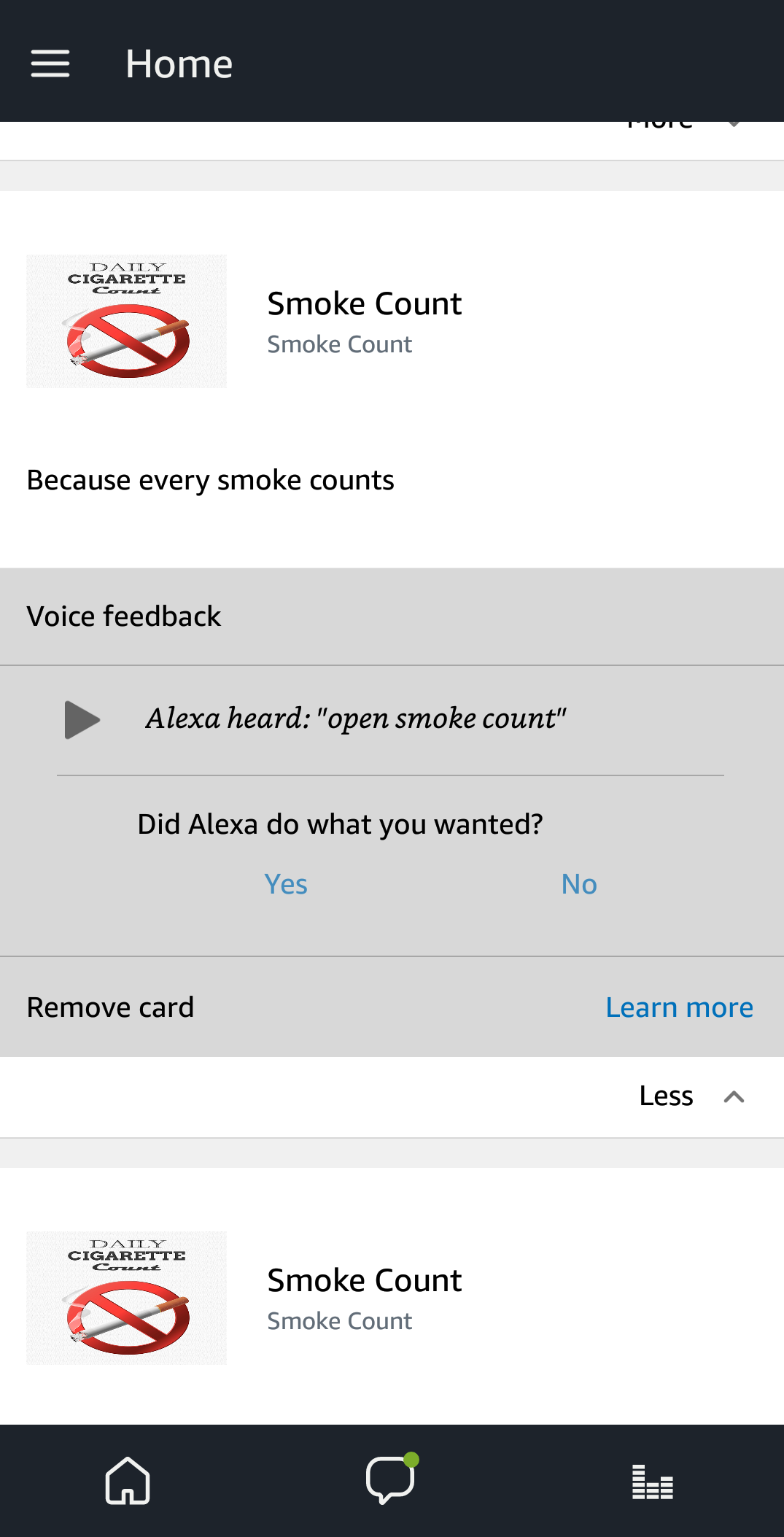Image resolution: width=784 pixels, height=1537 pixels.
Task: Go to the Home tab in bottom bar
Action: click(128, 1481)
